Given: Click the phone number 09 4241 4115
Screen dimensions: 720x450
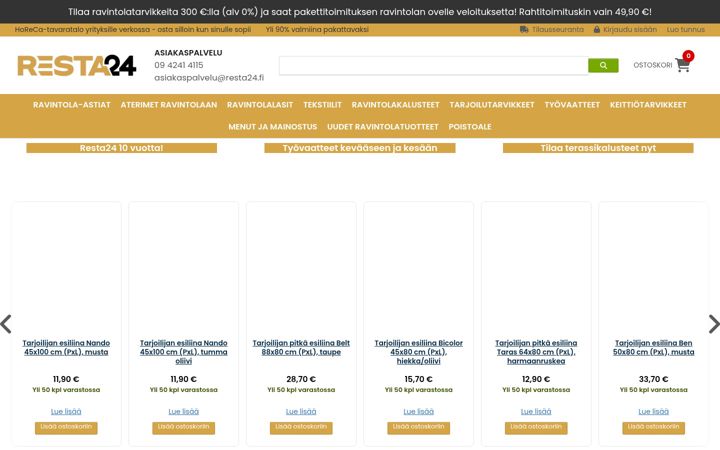Looking at the screenshot, I should (x=179, y=65).
